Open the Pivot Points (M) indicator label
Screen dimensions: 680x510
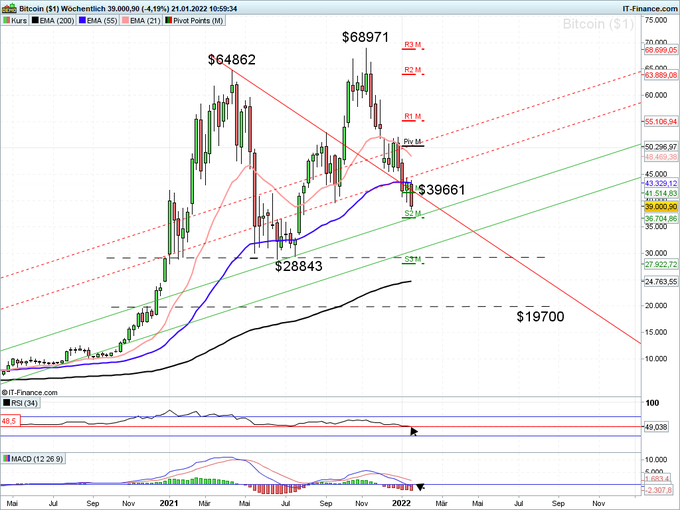point(194,20)
